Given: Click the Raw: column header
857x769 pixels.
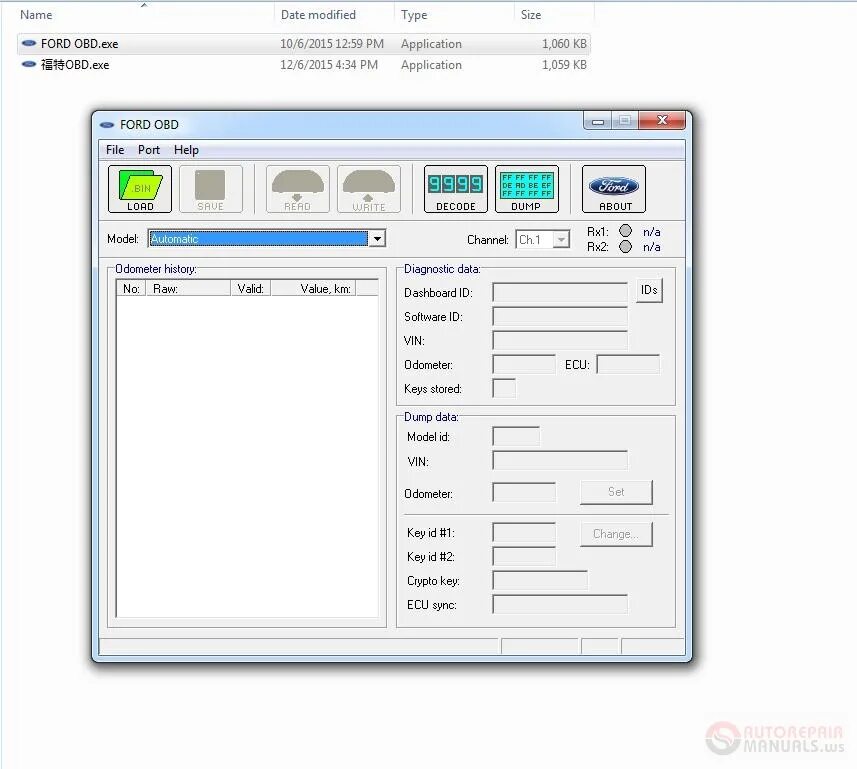Looking at the screenshot, I should click(188, 289).
